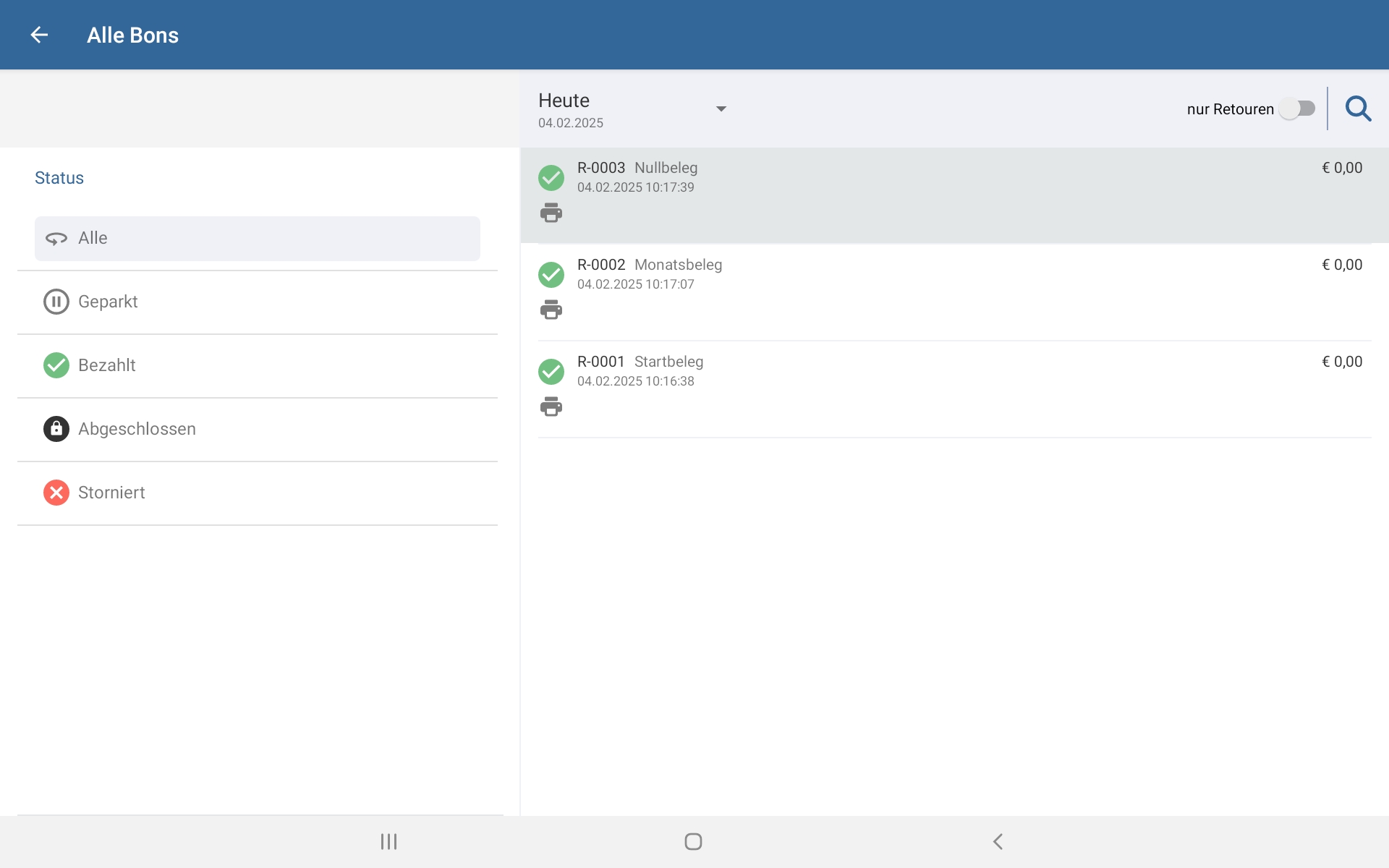Print receipt R-0001 Startbeleg
The height and width of the screenshot is (868, 1389).
pos(551,407)
